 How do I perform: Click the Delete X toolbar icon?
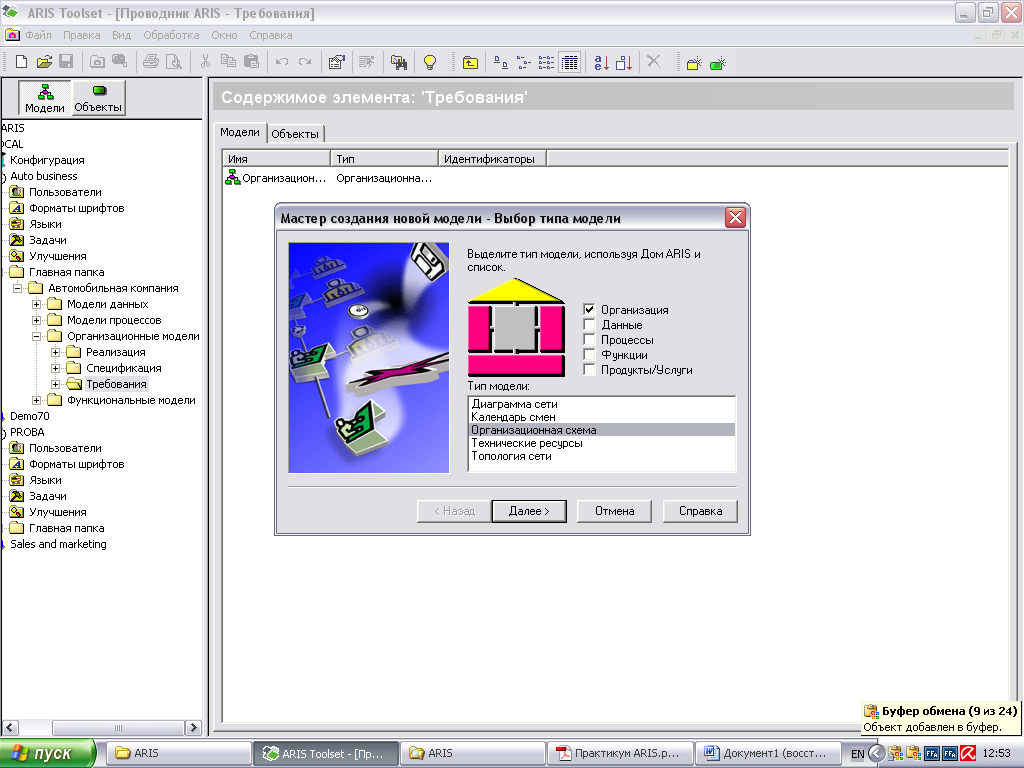(654, 62)
